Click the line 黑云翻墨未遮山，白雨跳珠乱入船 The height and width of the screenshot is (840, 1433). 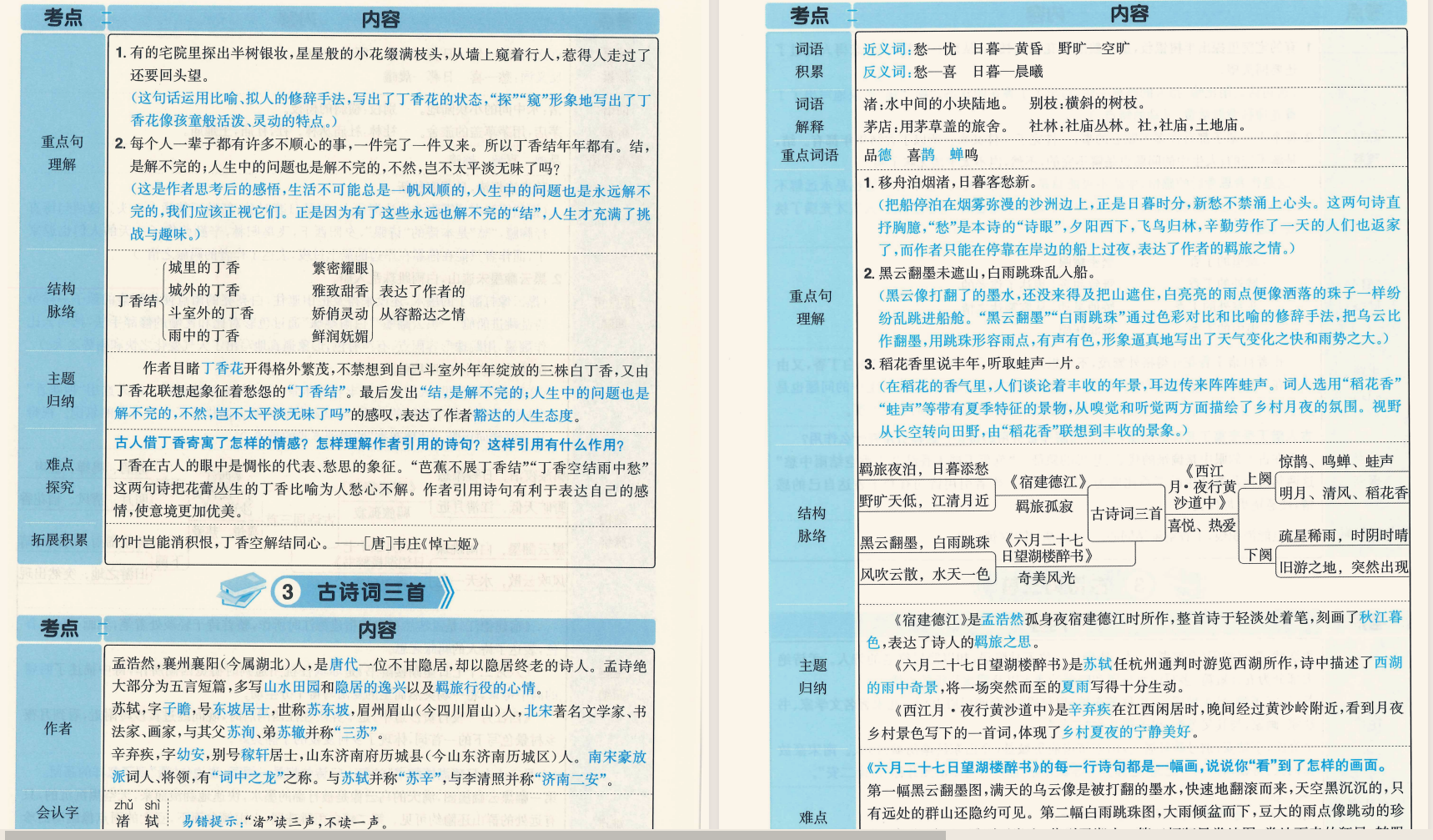coord(988,273)
